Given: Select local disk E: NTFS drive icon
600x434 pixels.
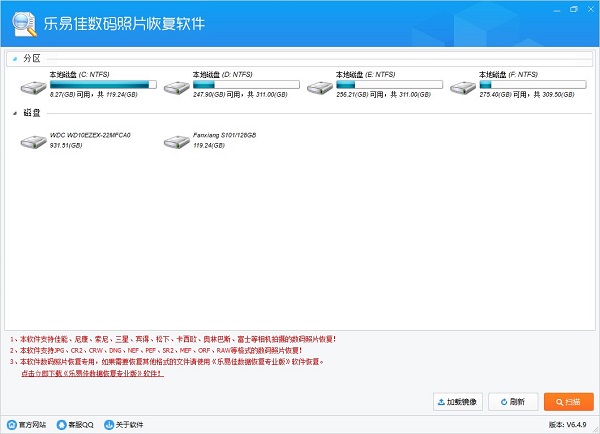Looking at the screenshot, I should point(320,87).
